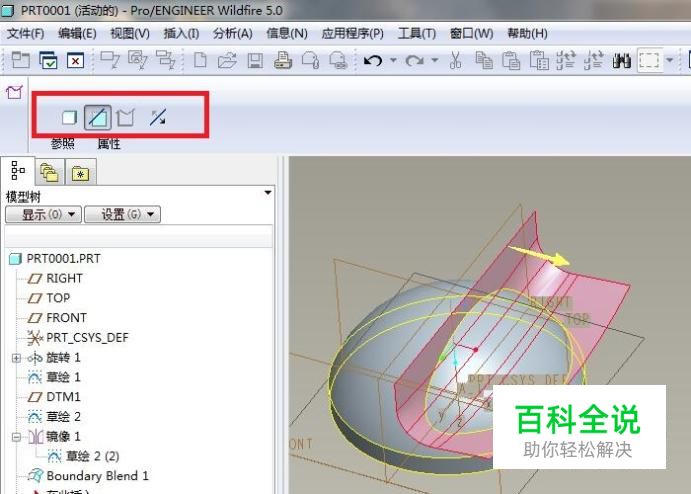Open the 模型树 panel dropdown arrow

[267, 193]
